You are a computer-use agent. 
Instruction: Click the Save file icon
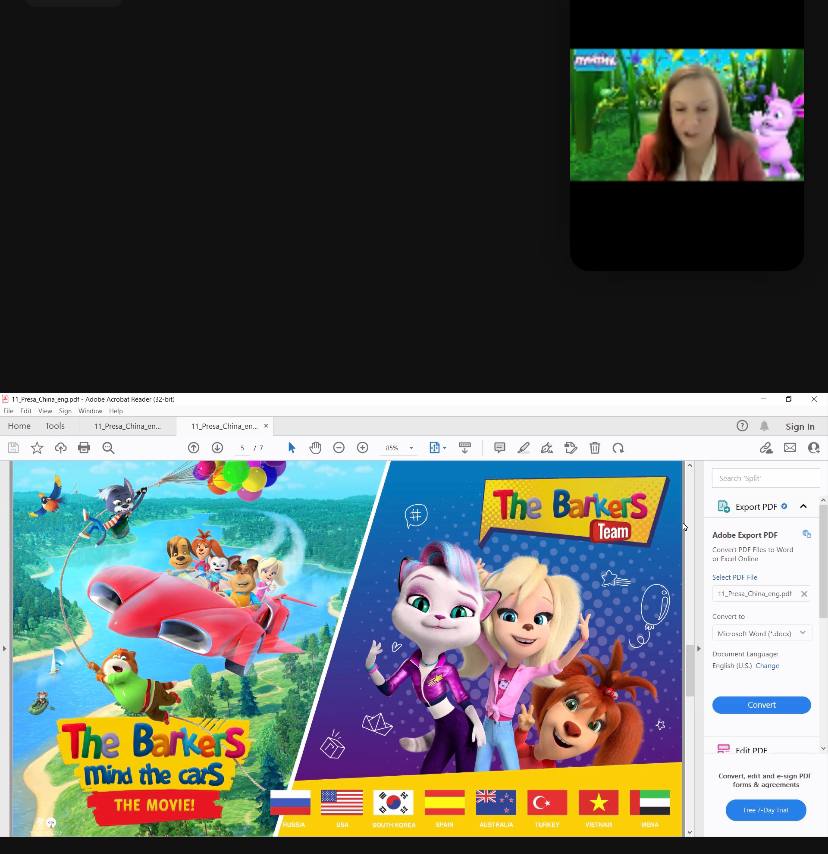pyautogui.click(x=14, y=448)
